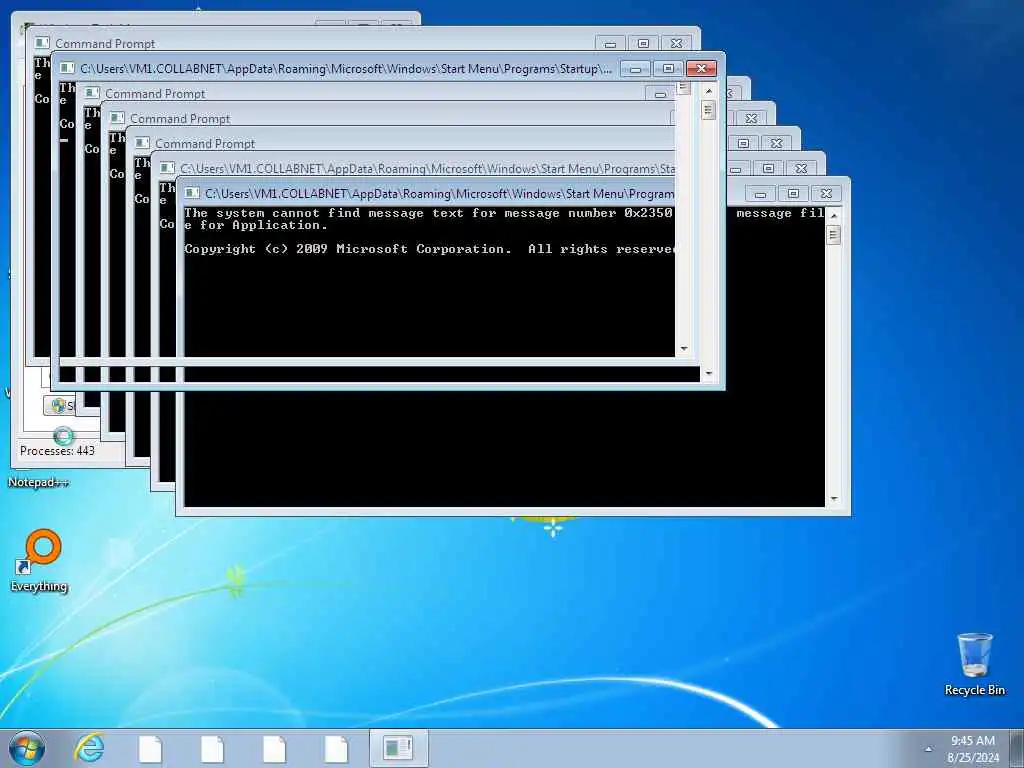Show hidden icons in the system tray
The image size is (1024, 768).
tap(928, 749)
